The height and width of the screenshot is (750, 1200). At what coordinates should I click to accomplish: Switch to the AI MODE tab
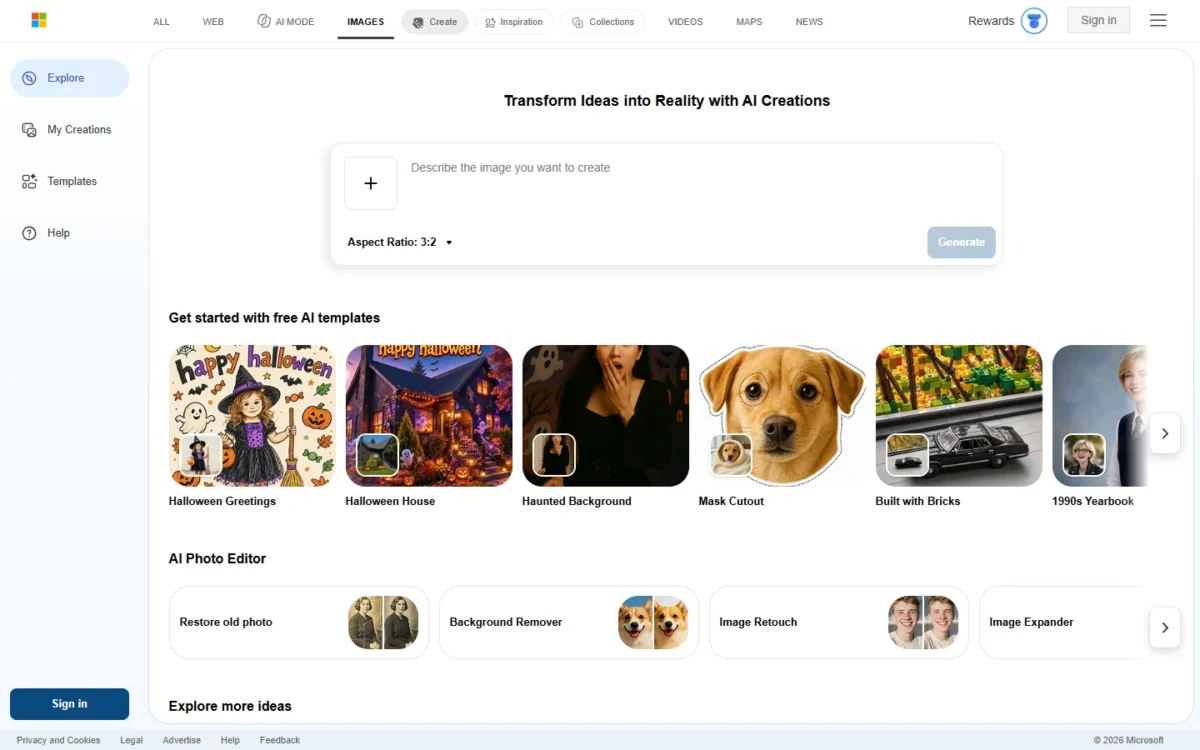coord(286,22)
